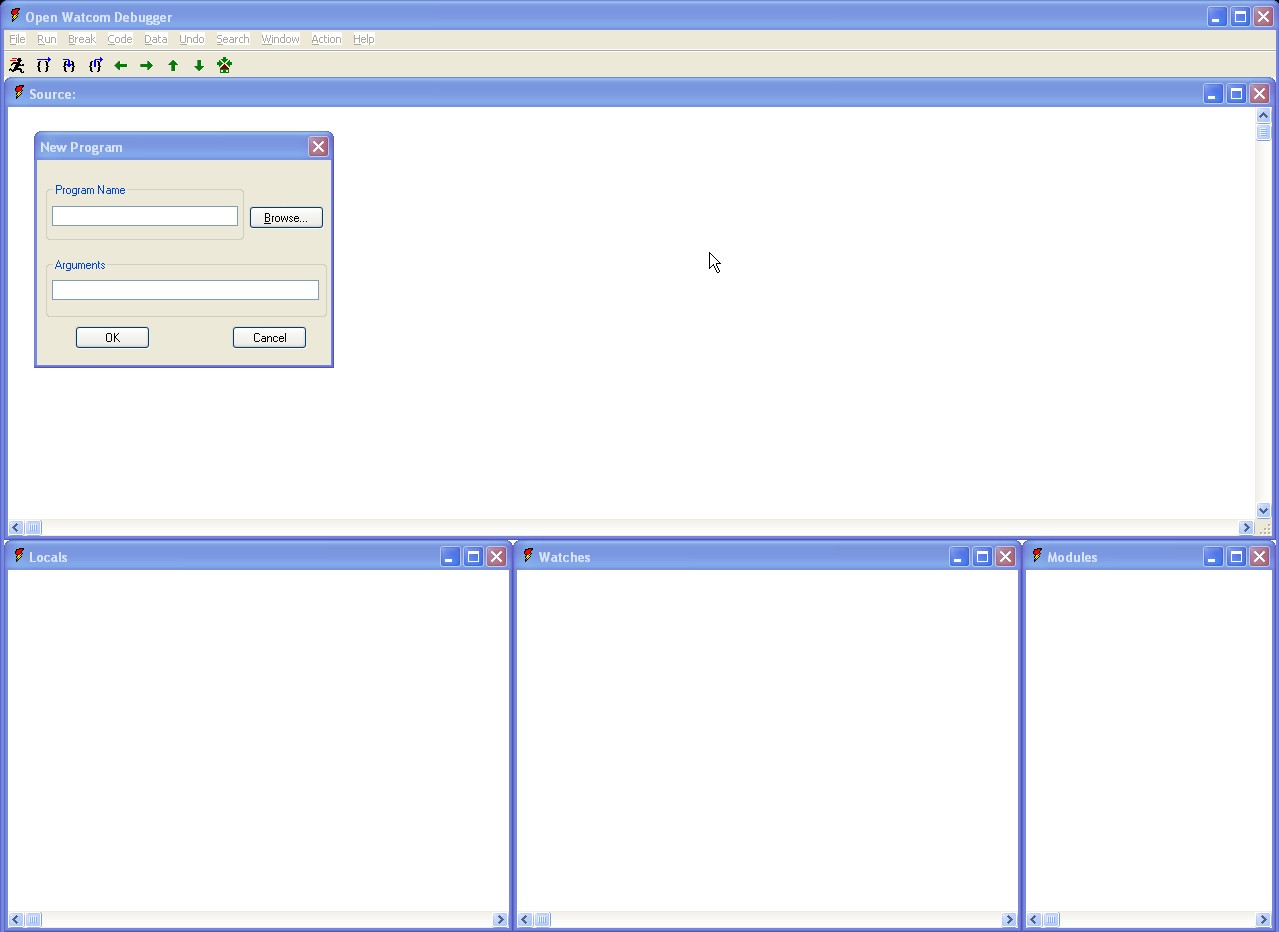This screenshot has width=1279, height=932.
Task: Close the Source window
Action: tap(1259, 93)
